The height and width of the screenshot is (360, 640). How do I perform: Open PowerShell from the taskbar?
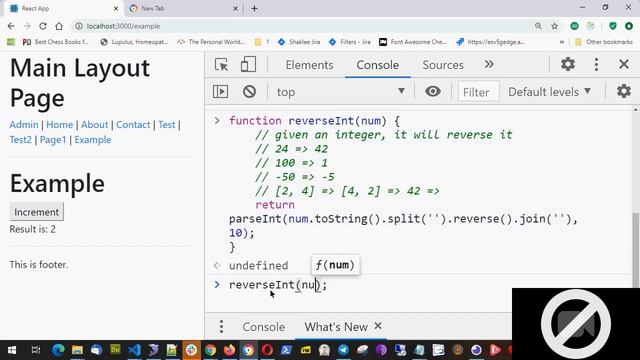[x=286, y=350]
